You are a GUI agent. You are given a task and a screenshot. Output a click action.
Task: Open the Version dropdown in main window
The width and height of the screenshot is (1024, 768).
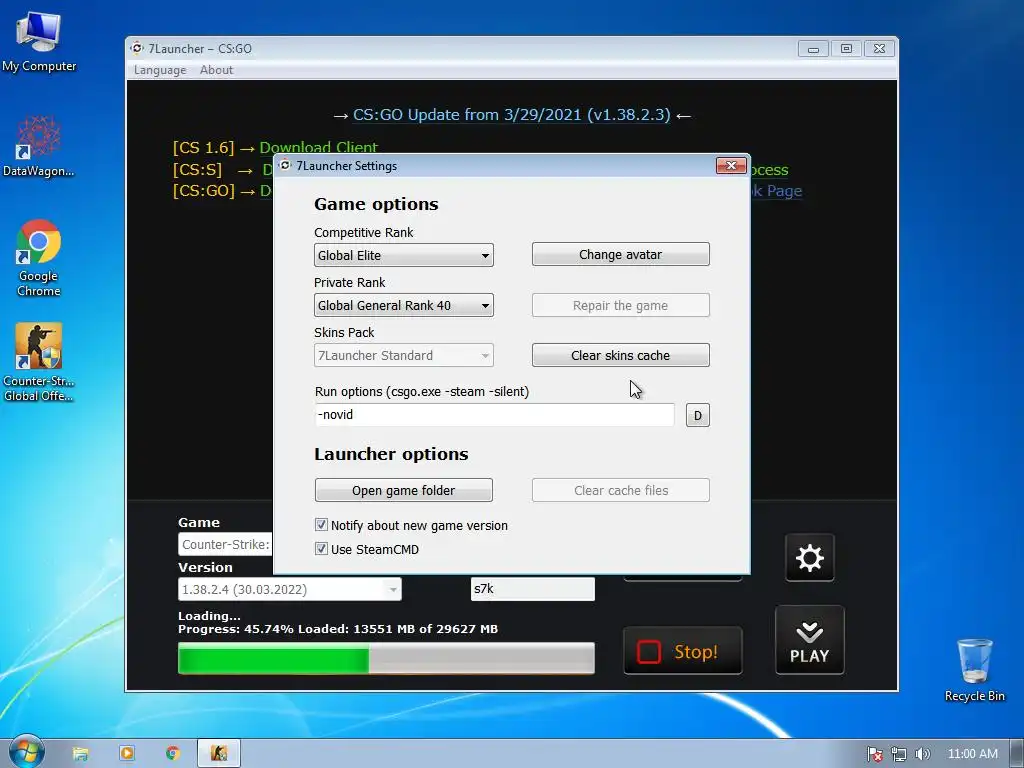[289, 589]
